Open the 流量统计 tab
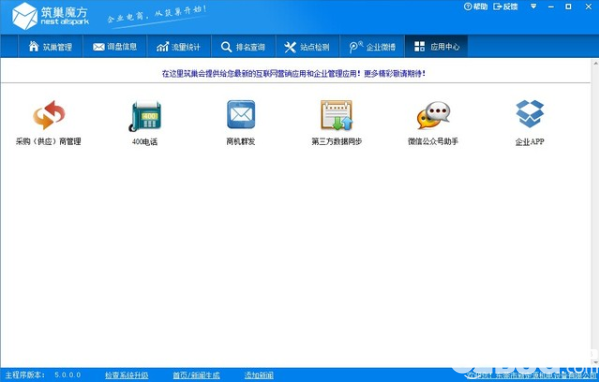Image resolution: width=599 pixels, height=383 pixels. point(179,47)
